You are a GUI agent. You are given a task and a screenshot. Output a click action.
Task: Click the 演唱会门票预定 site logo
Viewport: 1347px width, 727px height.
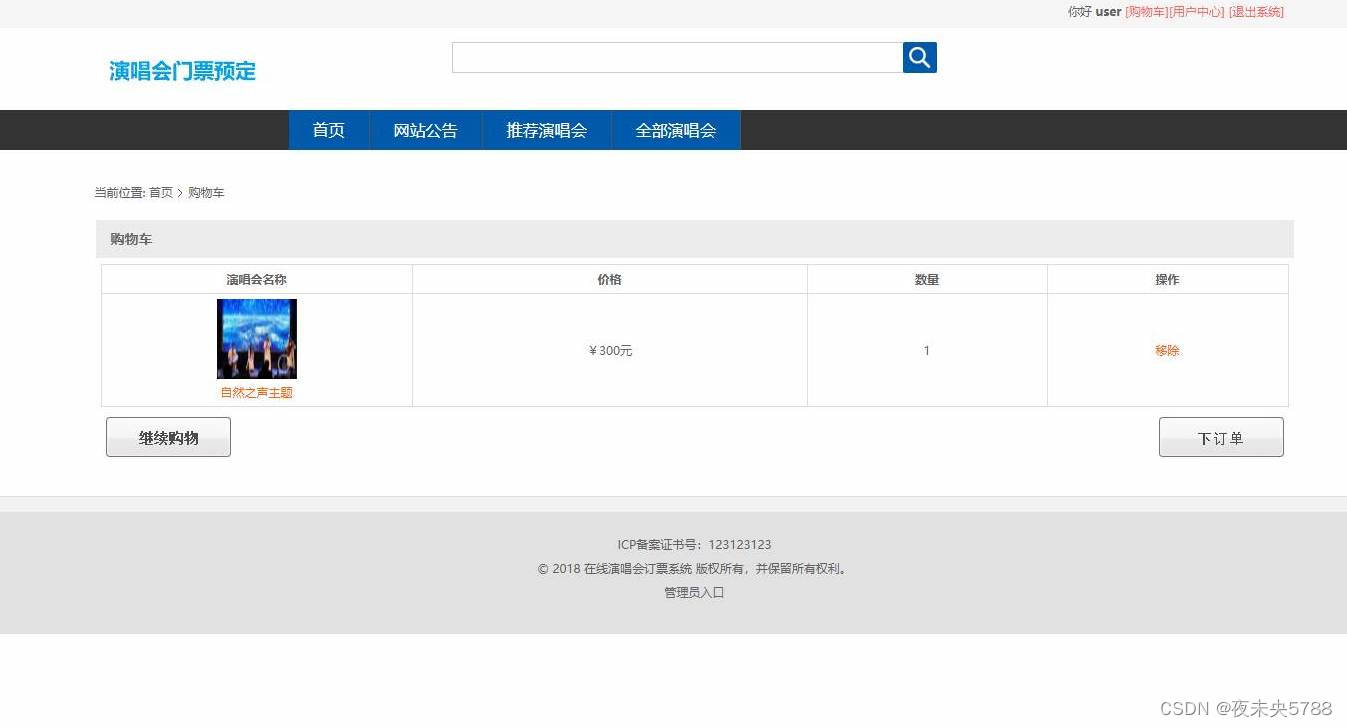(182, 71)
